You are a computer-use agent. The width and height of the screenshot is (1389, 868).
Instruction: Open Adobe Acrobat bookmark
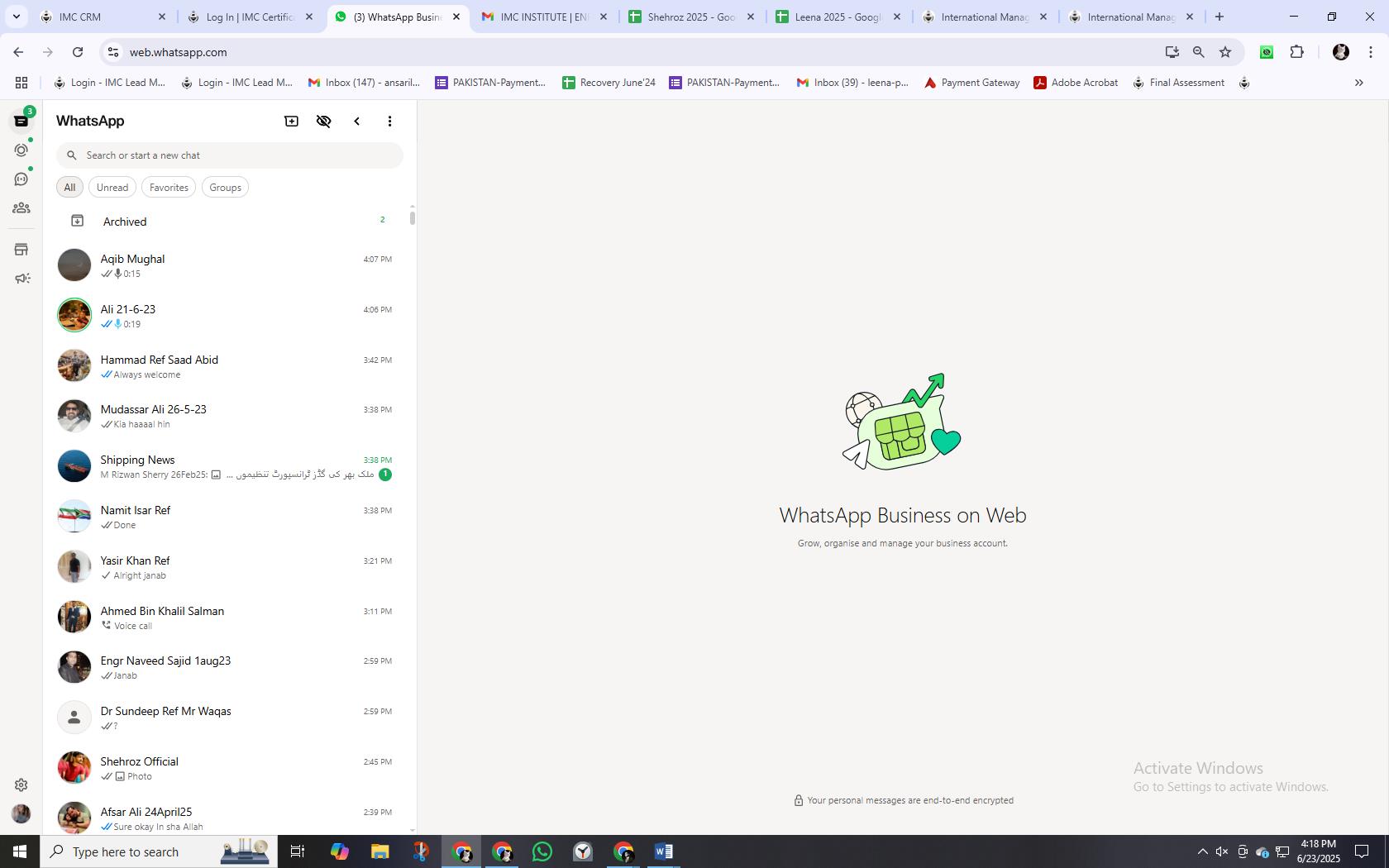point(1076,83)
